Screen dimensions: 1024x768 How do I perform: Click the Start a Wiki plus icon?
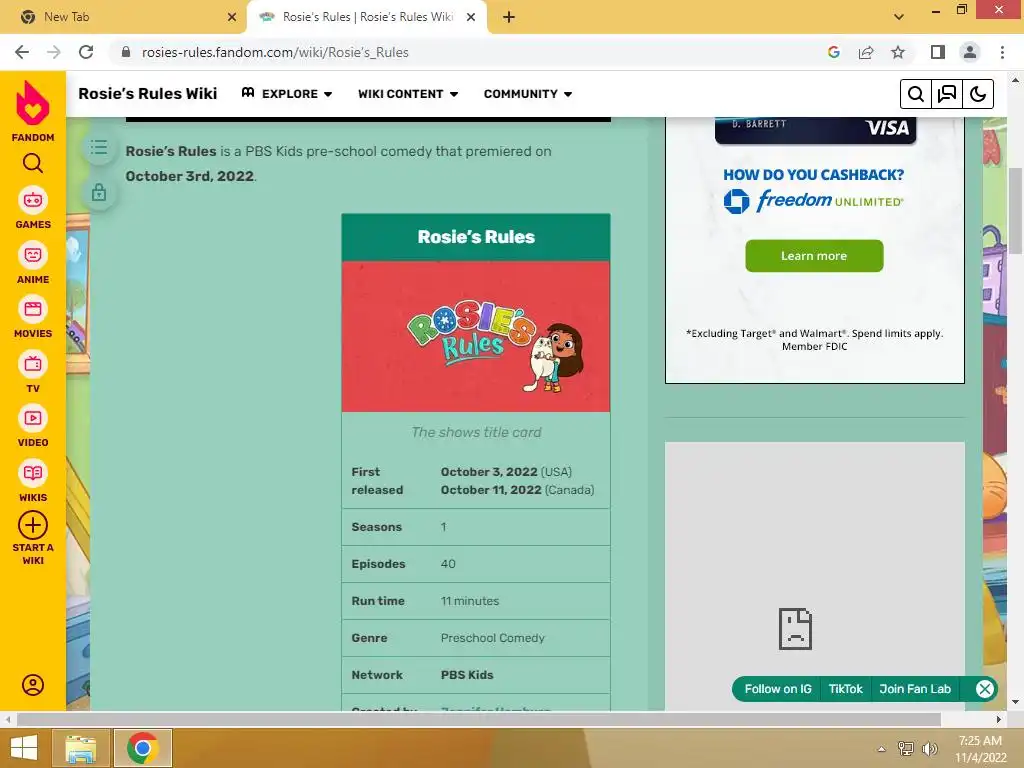coord(33,525)
